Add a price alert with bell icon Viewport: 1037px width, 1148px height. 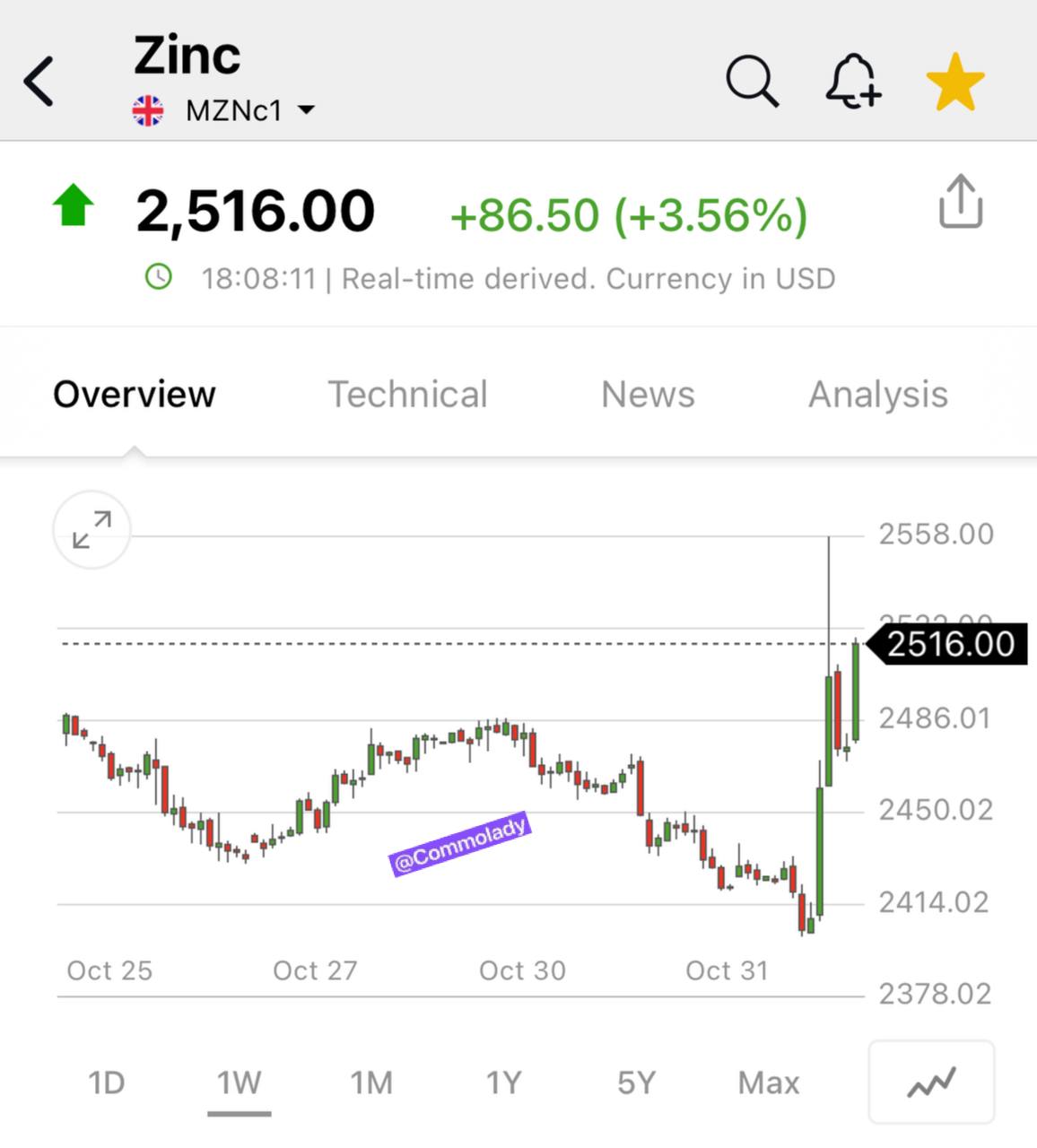tap(853, 82)
